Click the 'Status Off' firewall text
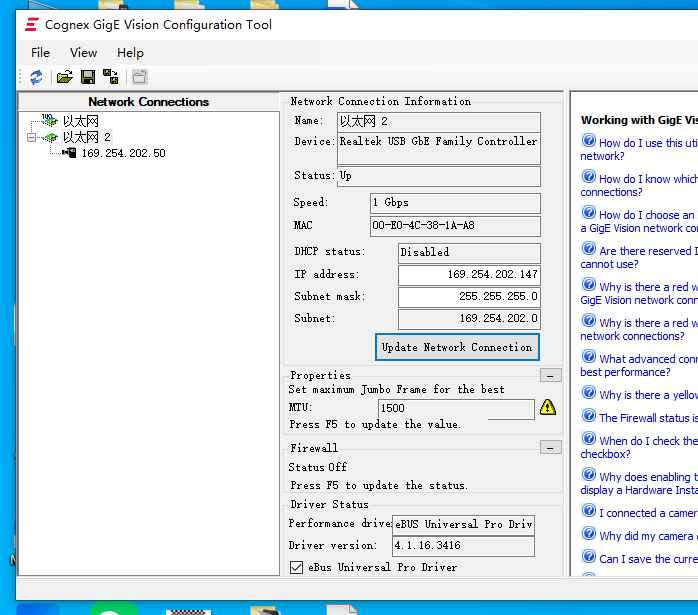The width and height of the screenshot is (698, 615). tap(317, 467)
